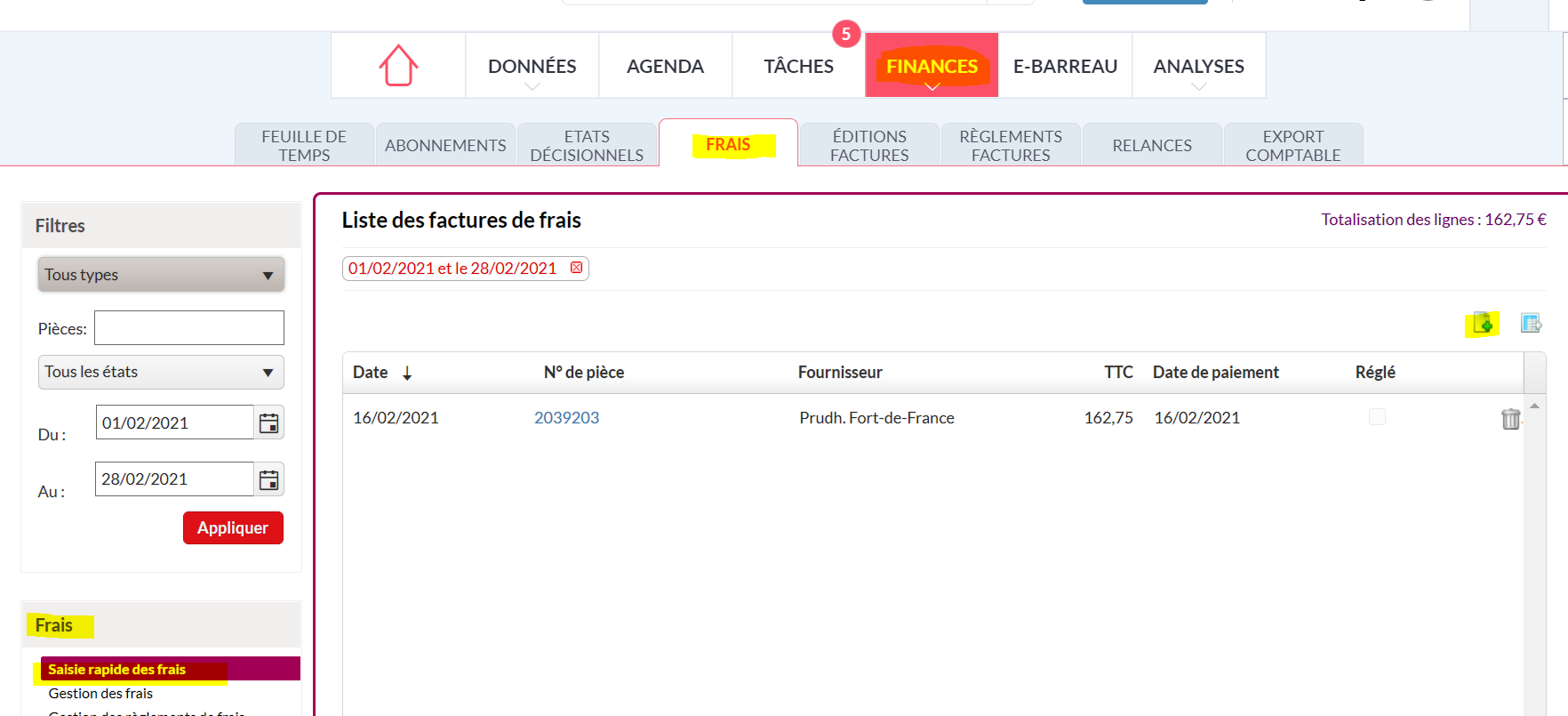The image size is (1568, 716).
Task: Toggle the Réglé checkbox for Prudh. Fort-de-France
Action: [x=1377, y=417]
